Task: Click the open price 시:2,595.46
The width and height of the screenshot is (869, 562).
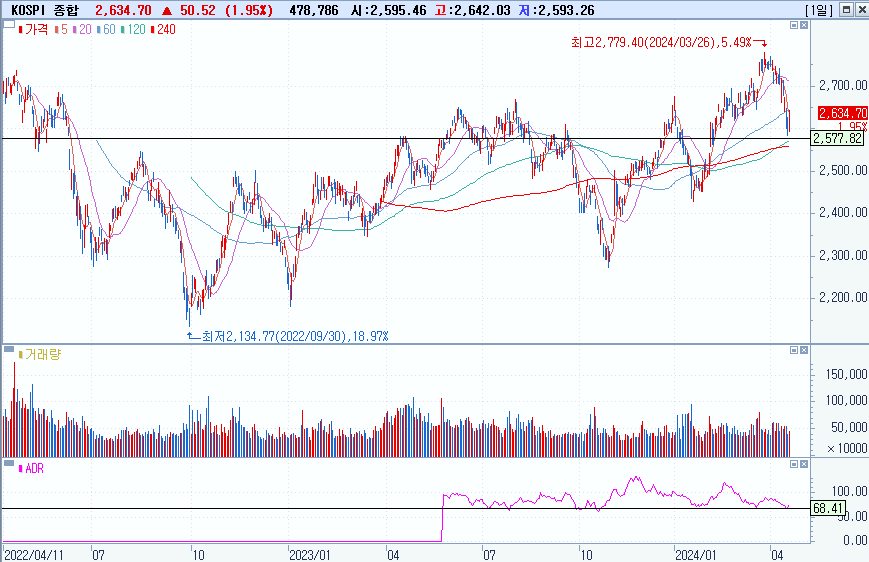Action: click(x=389, y=10)
